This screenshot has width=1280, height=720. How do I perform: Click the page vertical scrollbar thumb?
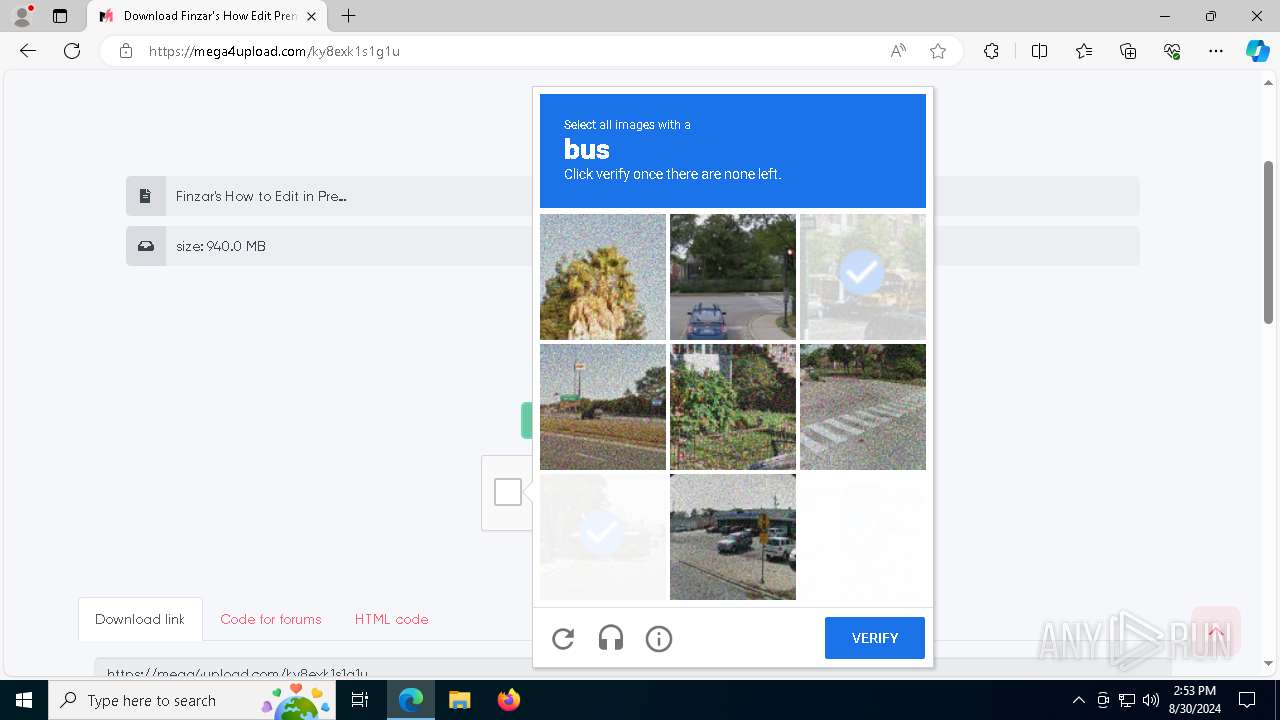[1268, 242]
